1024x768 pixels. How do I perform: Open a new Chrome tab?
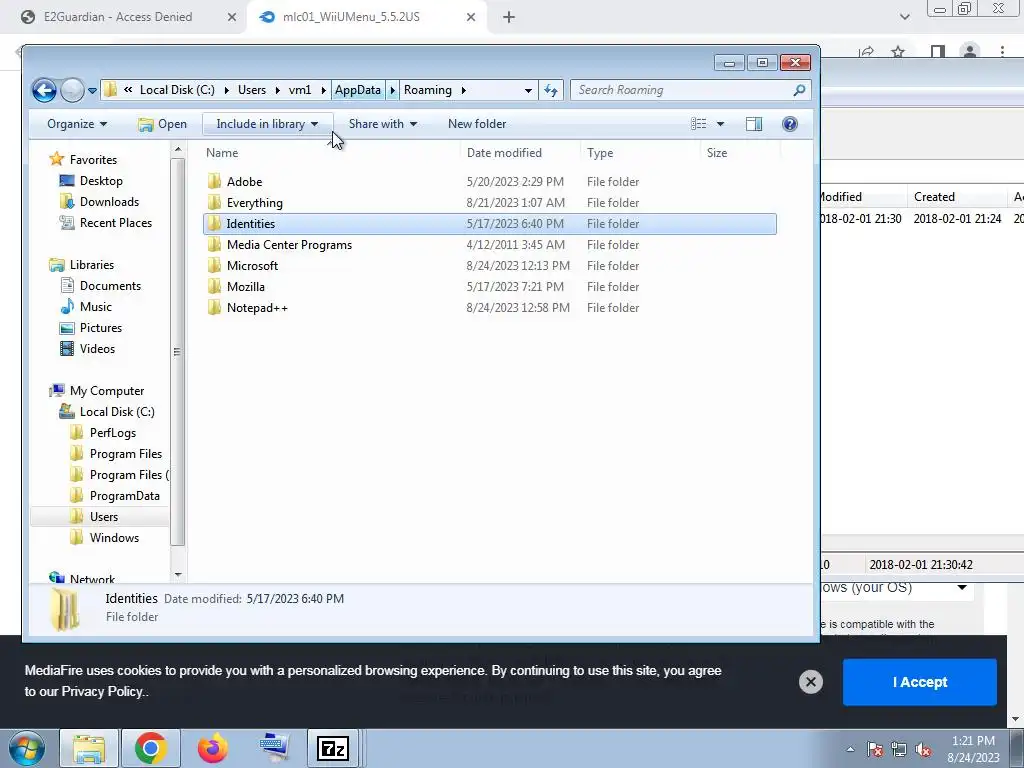coord(509,17)
